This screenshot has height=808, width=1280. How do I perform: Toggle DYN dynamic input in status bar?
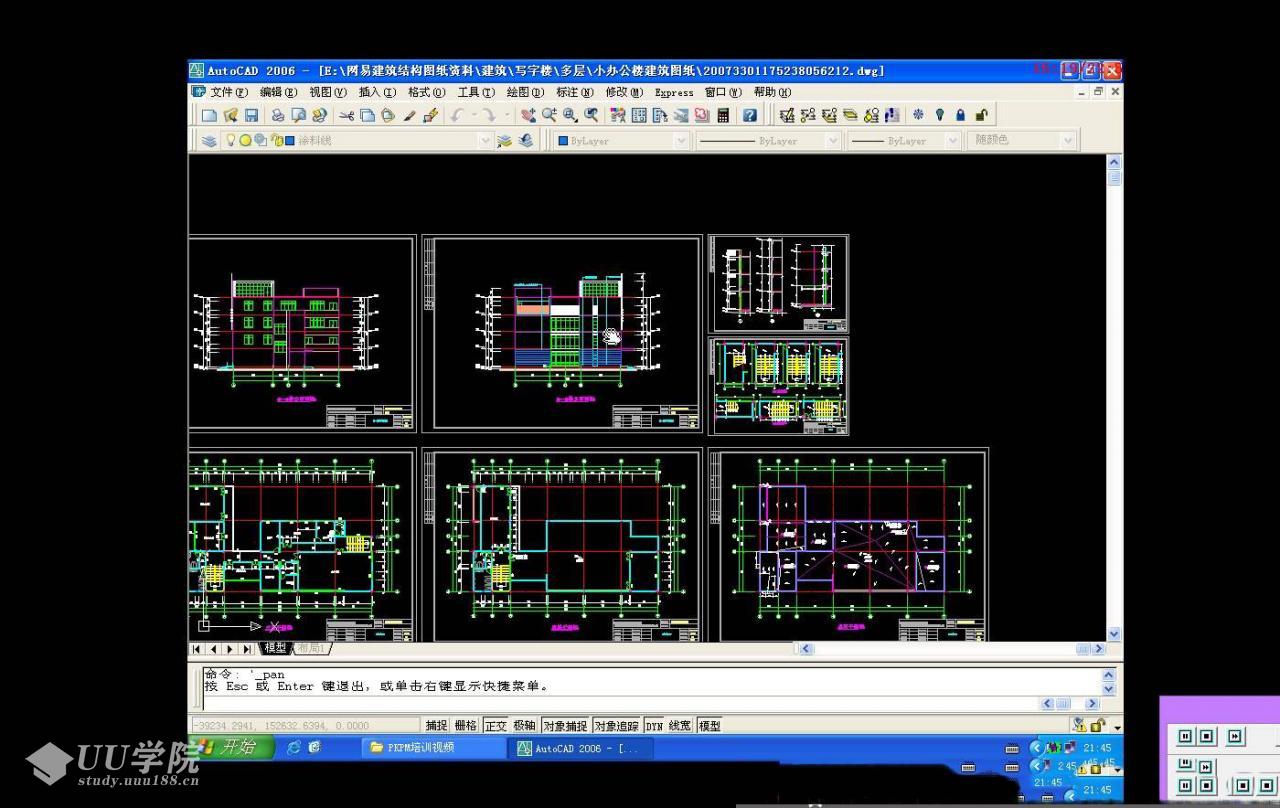654,726
